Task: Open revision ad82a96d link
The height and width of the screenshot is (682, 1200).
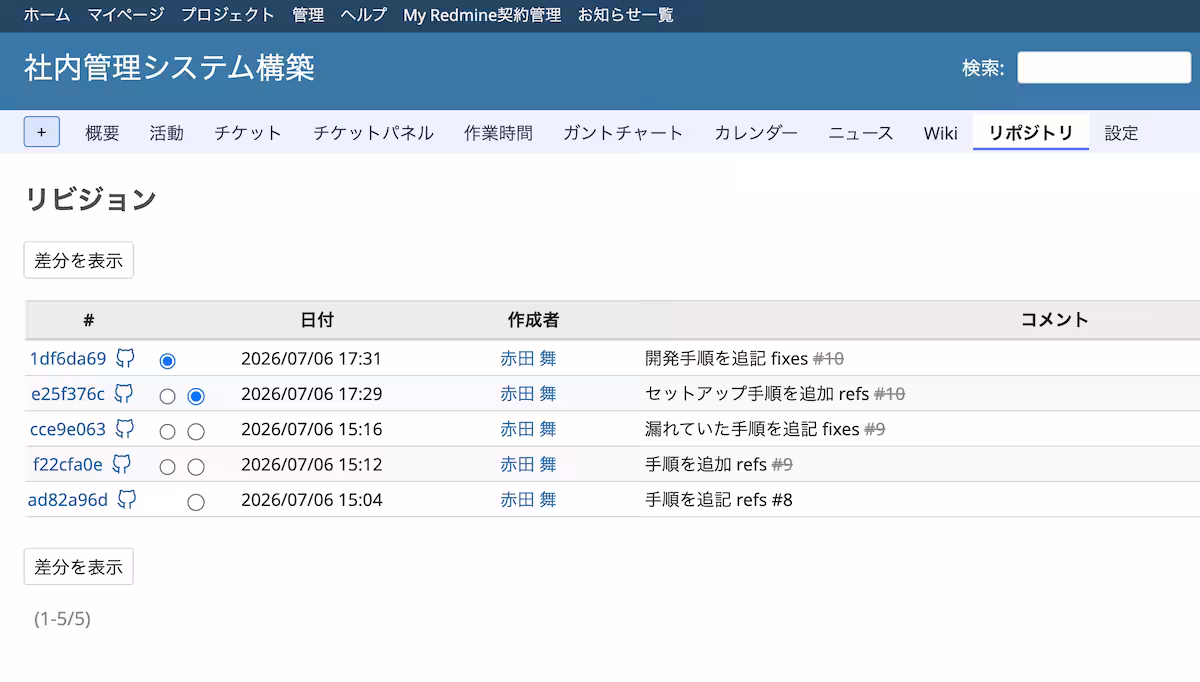Action: coord(68,499)
